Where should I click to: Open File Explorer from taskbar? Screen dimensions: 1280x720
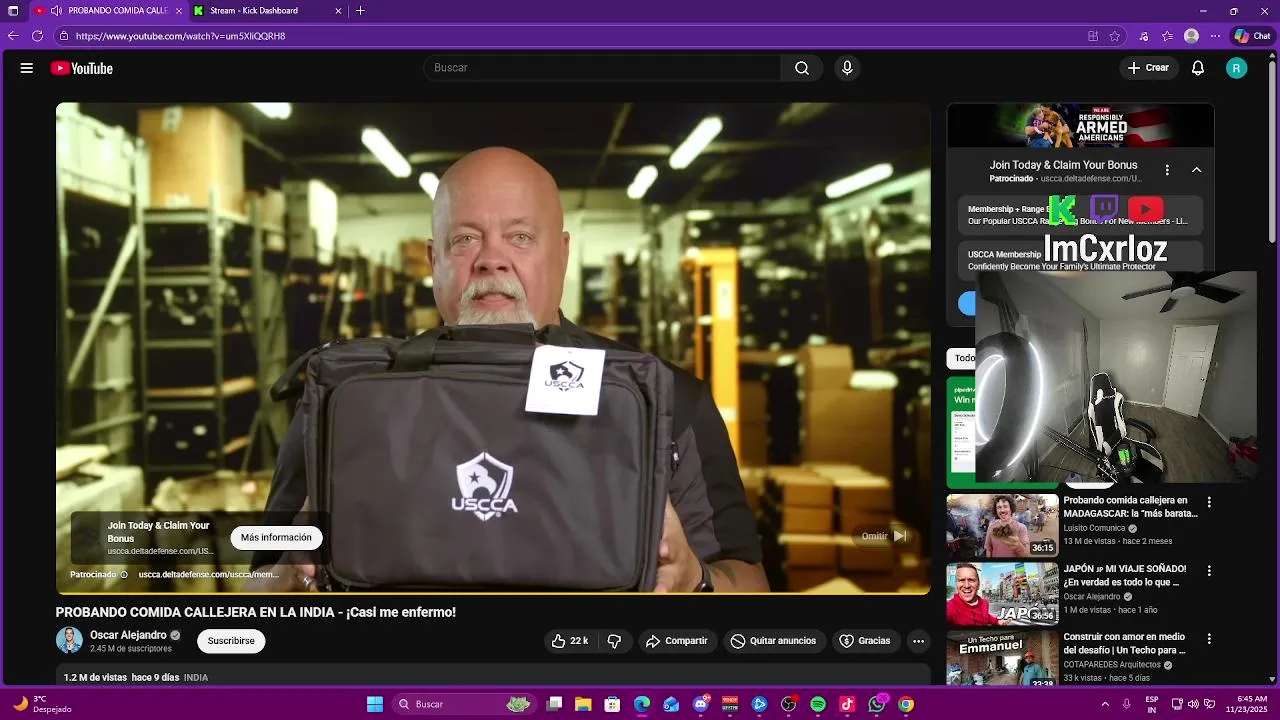(583, 704)
